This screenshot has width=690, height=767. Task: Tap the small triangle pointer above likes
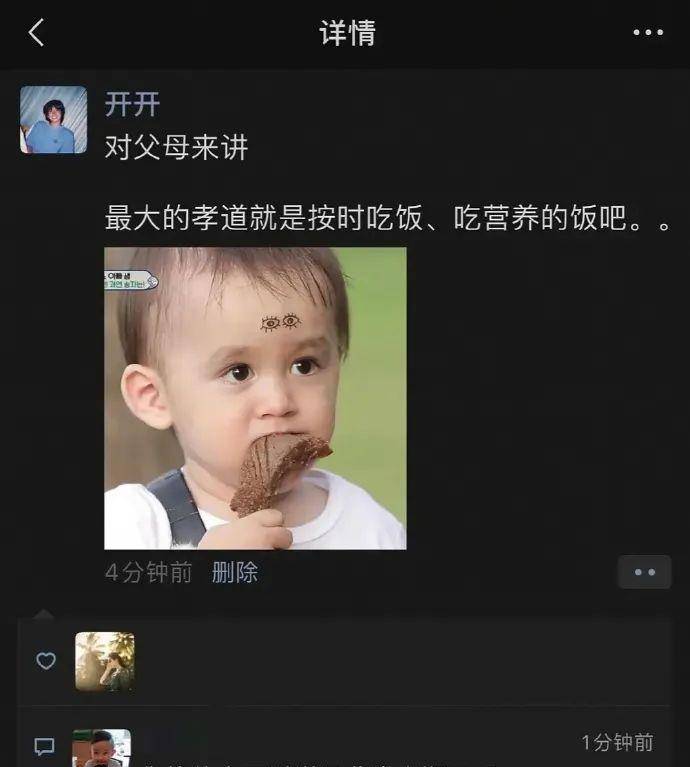click(x=44, y=614)
